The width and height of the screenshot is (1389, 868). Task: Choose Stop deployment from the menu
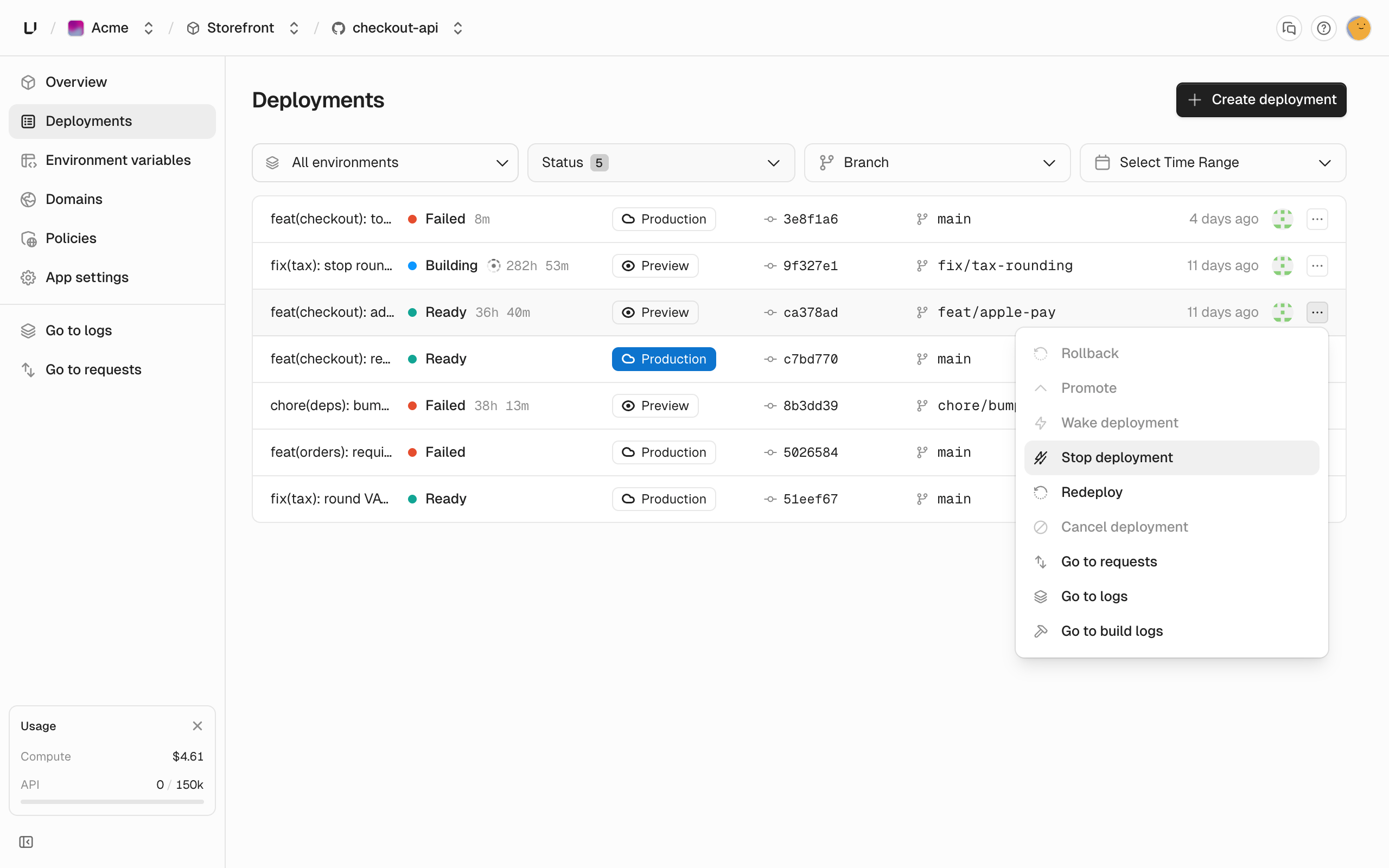pos(1171,457)
